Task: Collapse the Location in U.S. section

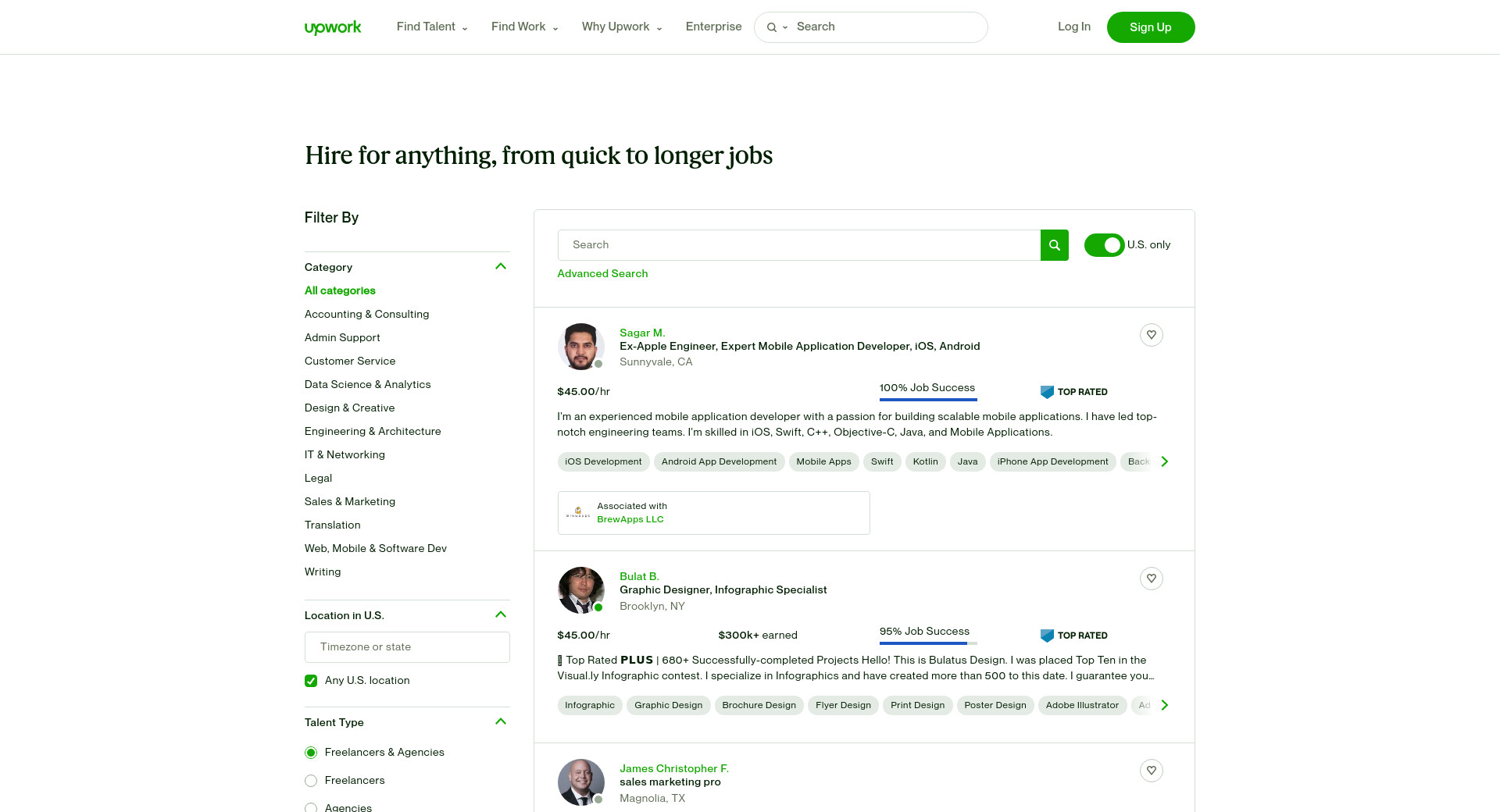Action: click(x=501, y=615)
